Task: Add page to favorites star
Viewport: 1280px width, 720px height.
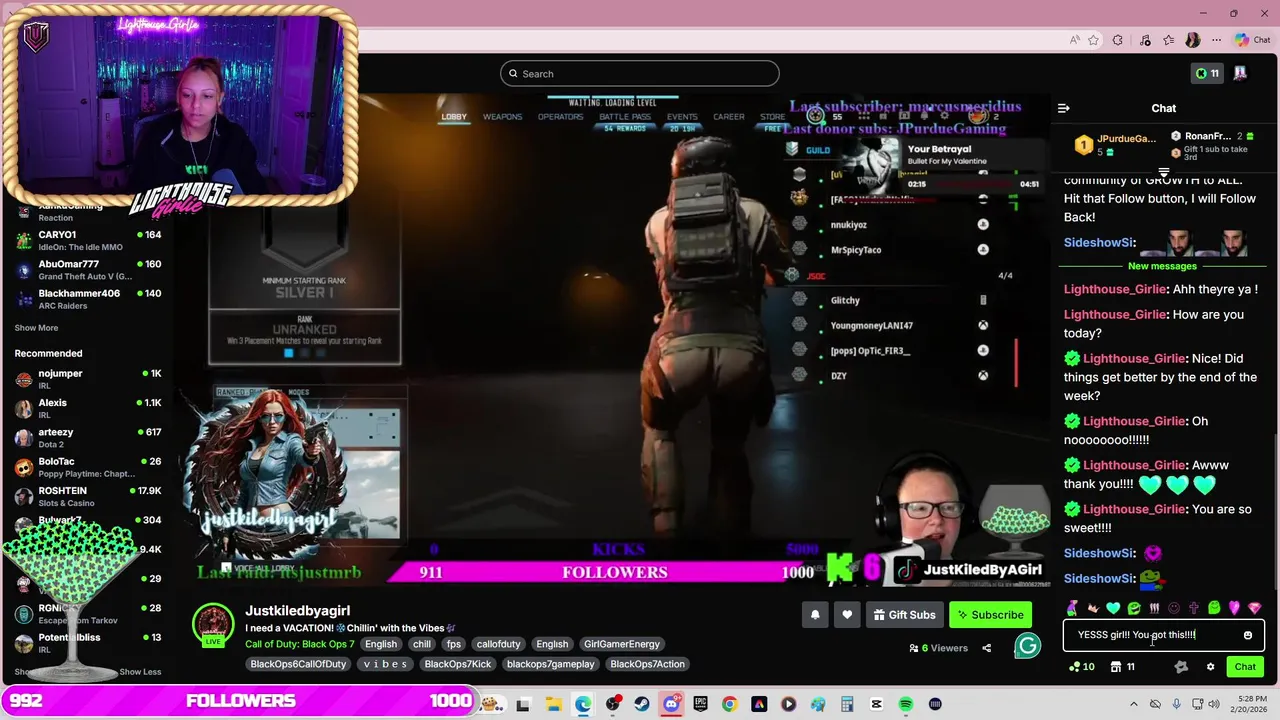Action: tap(1094, 40)
